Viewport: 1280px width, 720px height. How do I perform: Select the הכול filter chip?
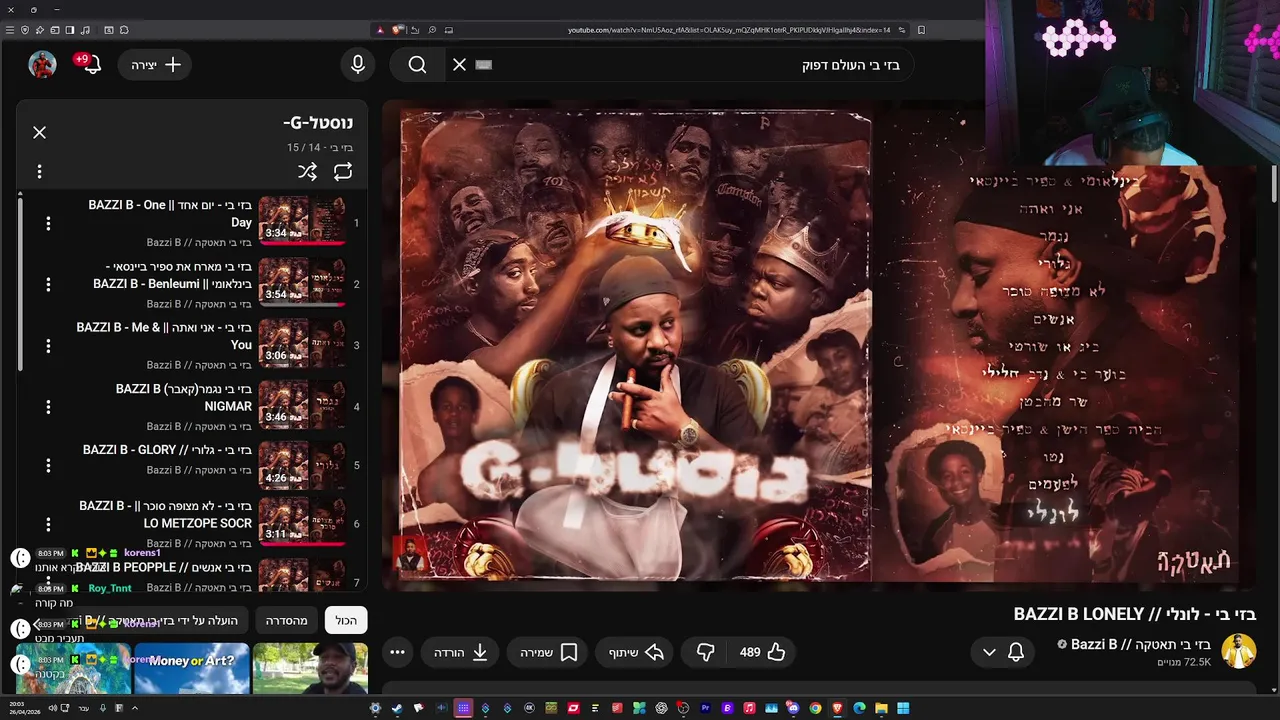coord(346,621)
